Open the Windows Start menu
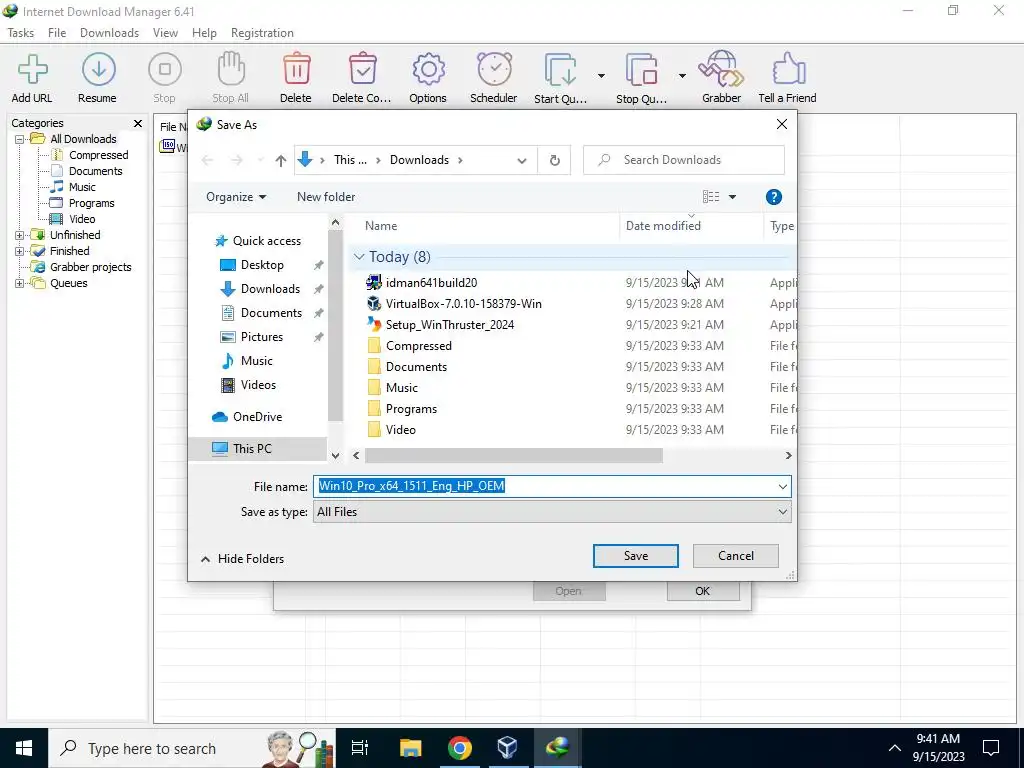The image size is (1024, 768). (24, 748)
